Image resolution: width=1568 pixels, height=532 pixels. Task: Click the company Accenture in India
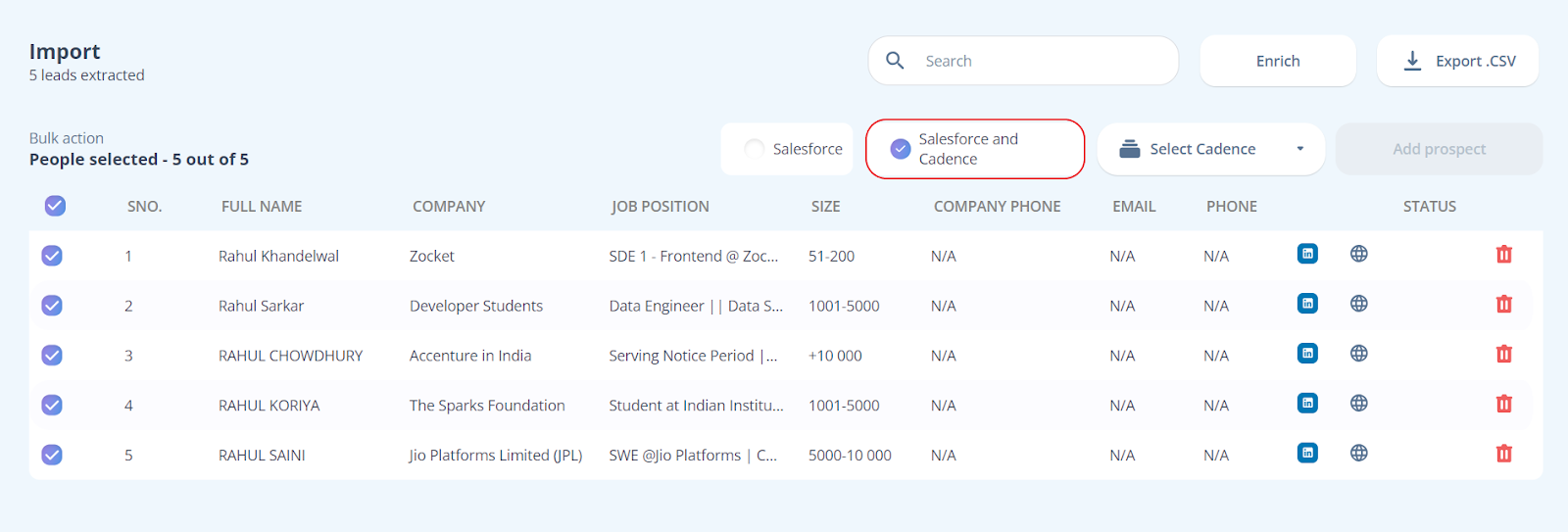[x=470, y=356]
